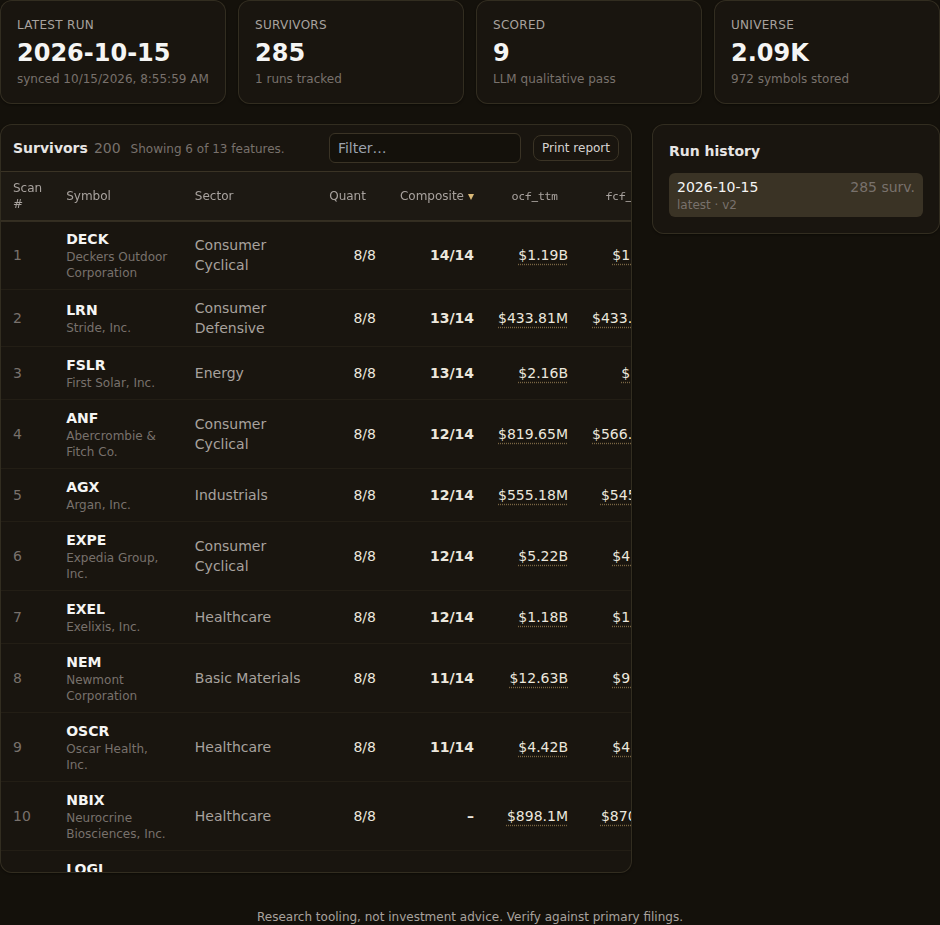Click the $5.22B ocf_ttm value
940x925 pixels.
543,556
